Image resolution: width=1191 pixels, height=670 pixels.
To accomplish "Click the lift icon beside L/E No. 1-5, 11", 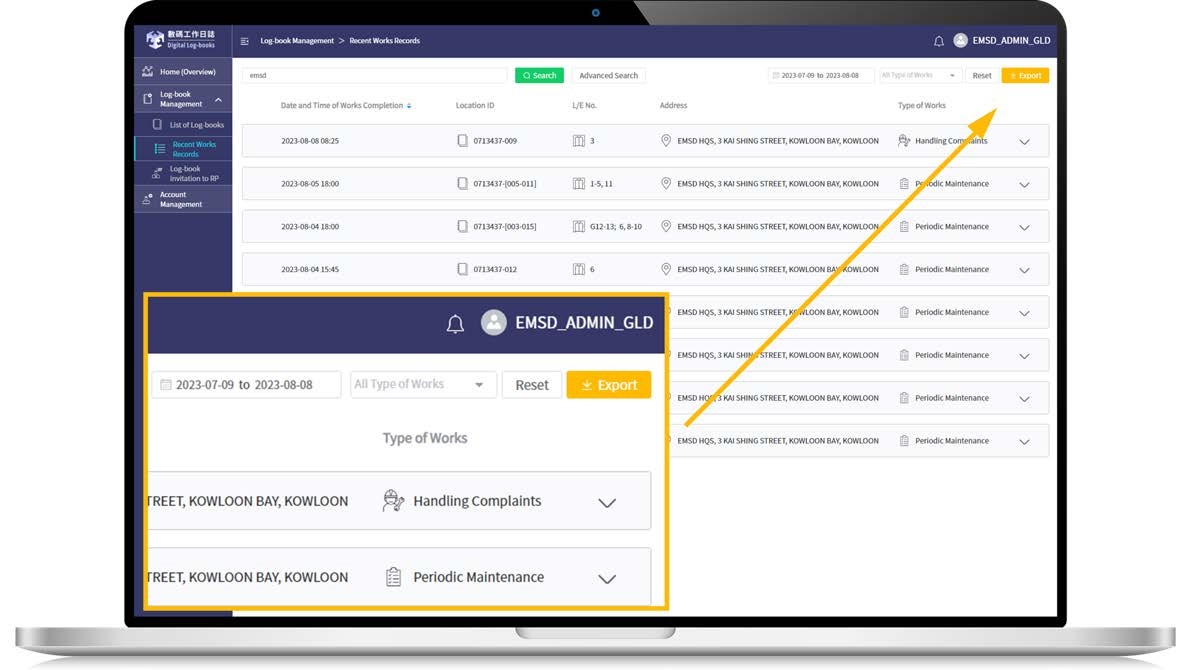I will coord(578,184).
